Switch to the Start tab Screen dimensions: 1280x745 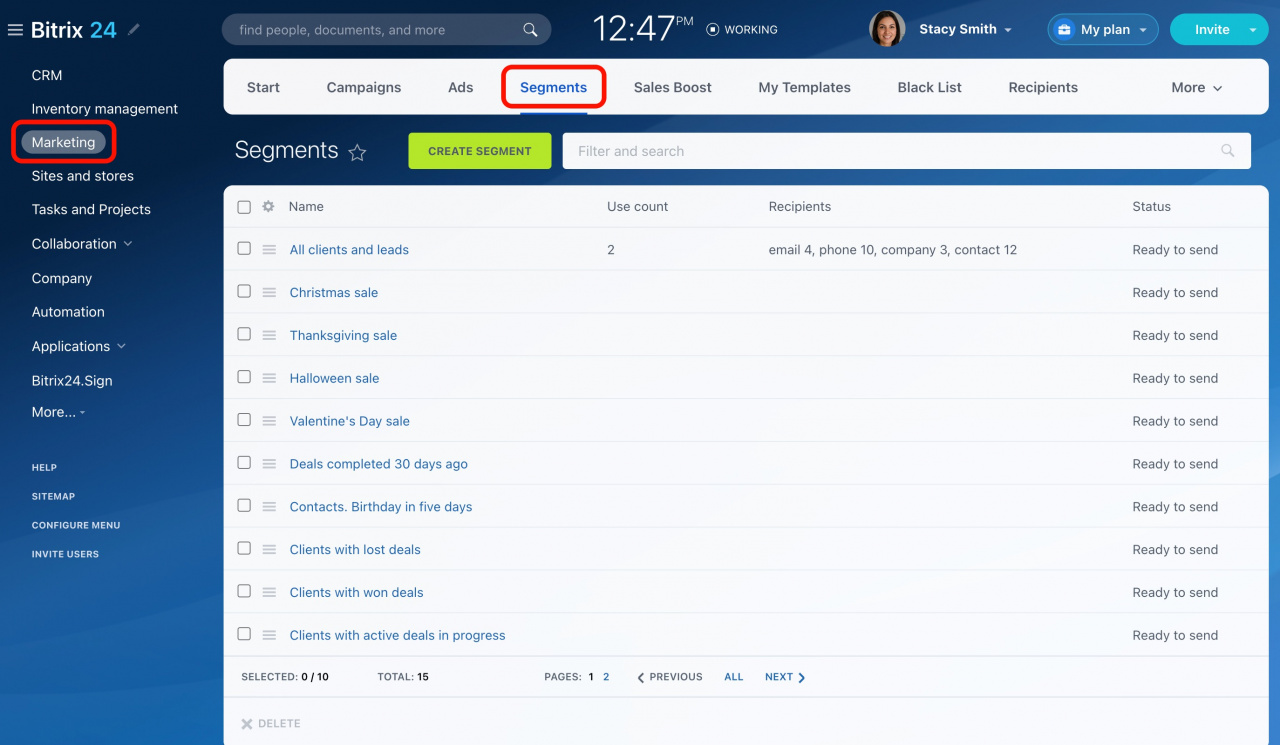(x=263, y=88)
